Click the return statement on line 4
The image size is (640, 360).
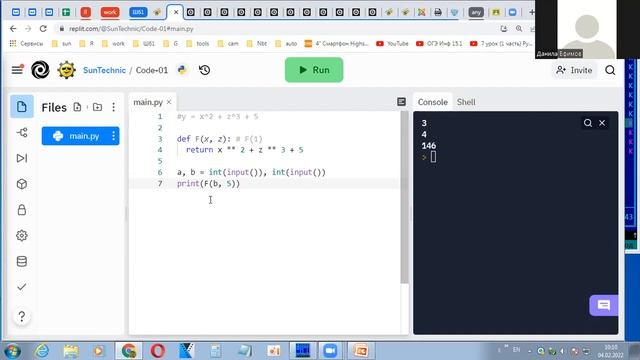coord(244,150)
